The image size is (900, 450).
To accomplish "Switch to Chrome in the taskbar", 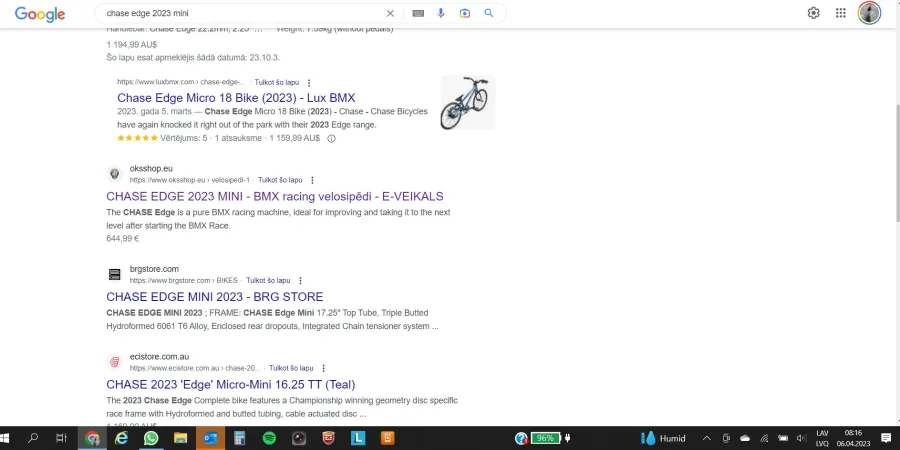I will (92, 439).
